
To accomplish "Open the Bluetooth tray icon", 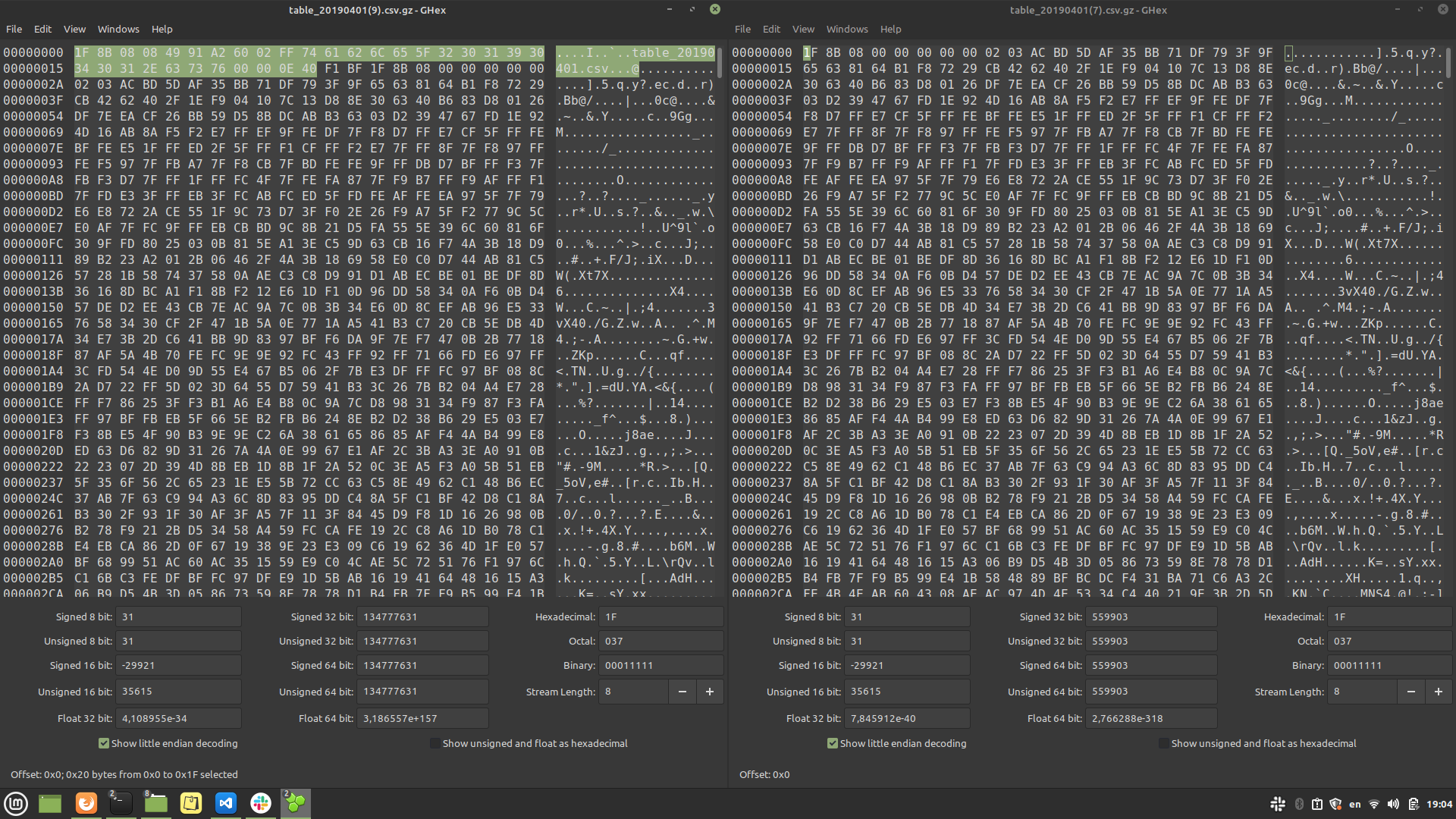I will tap(1298, 804).
